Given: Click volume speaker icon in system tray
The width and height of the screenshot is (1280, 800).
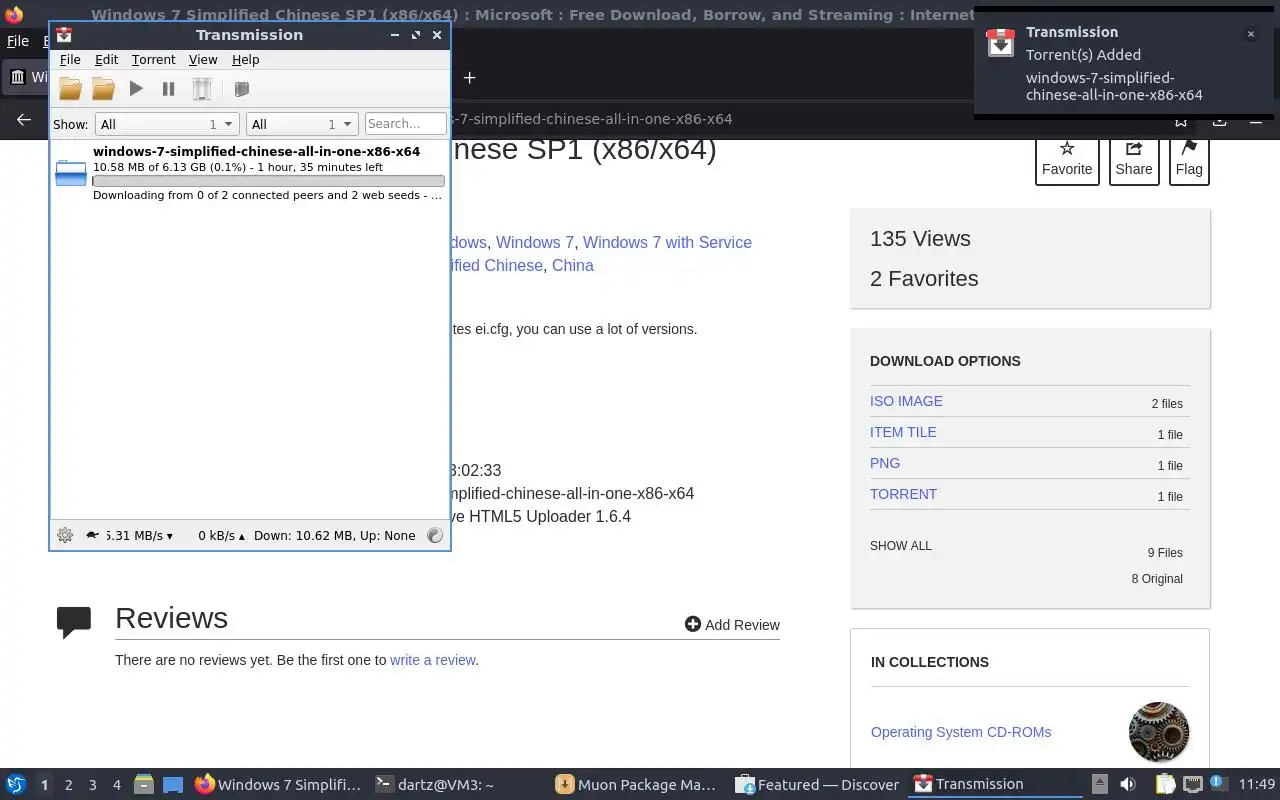Looking at the screenshot, I should pyautogui.click(x=1128, y=785).
